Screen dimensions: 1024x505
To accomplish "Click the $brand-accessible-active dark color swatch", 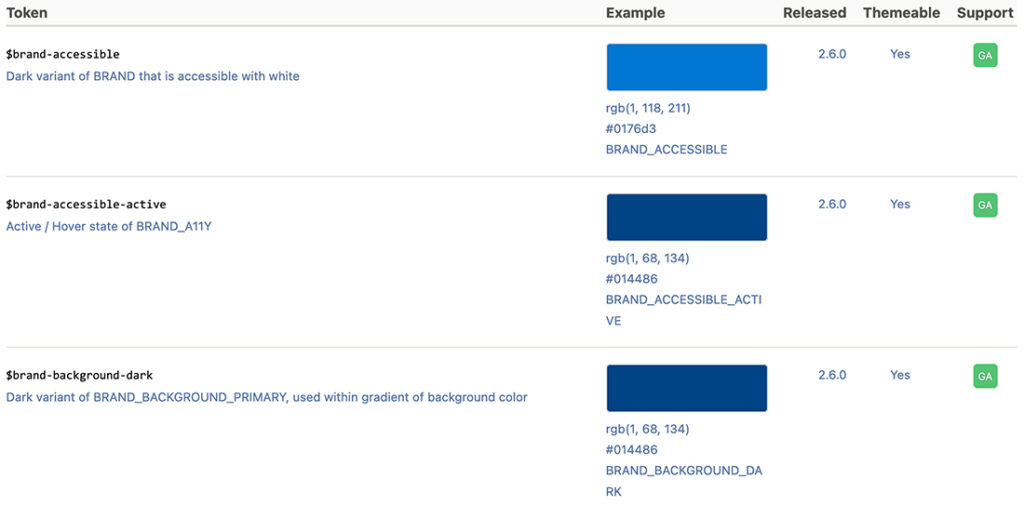I will 686,217.
